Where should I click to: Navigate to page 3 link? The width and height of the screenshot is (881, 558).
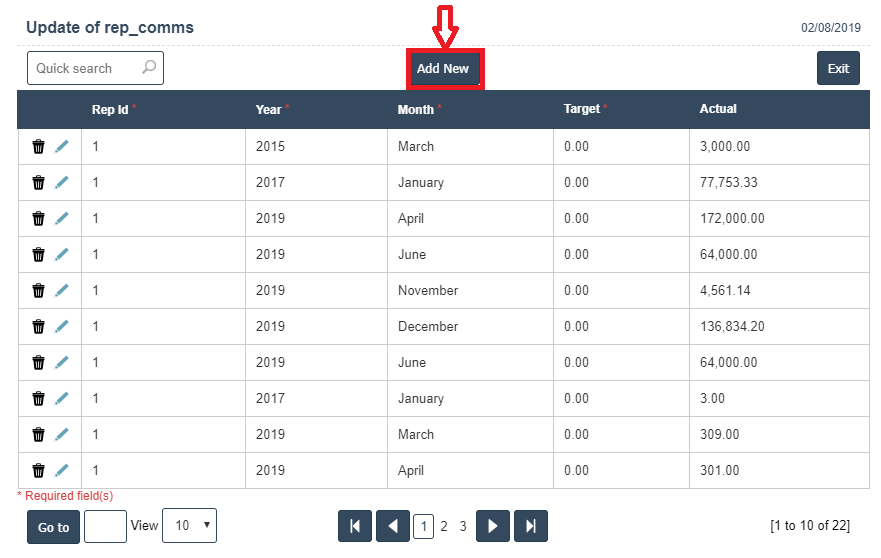[463, 526]
